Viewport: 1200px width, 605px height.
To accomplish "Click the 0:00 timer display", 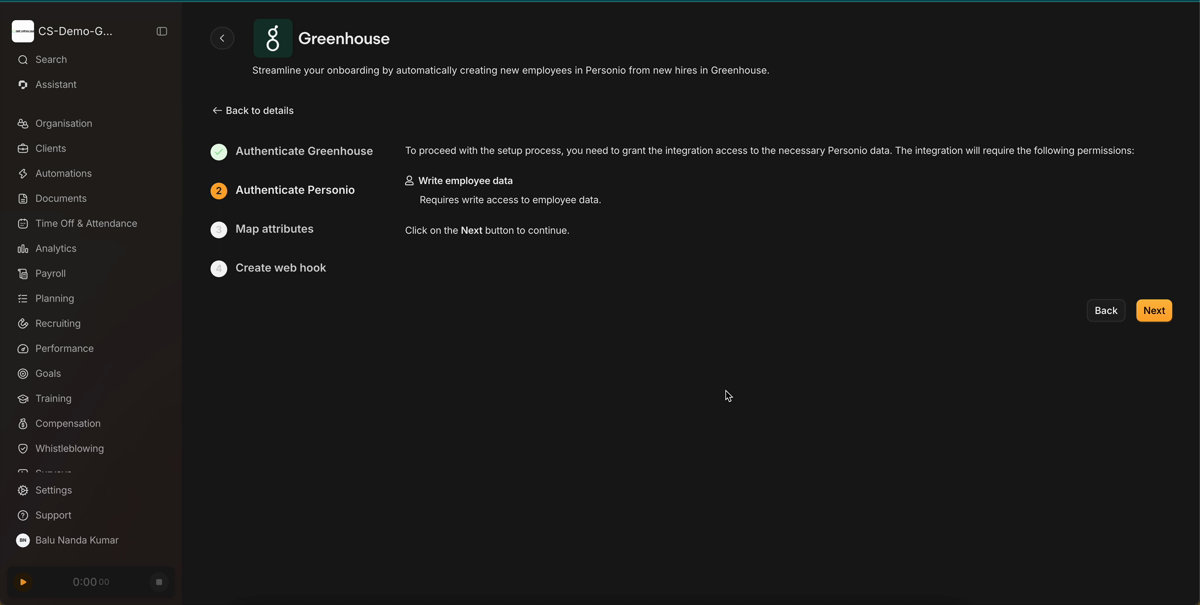I will pos(91,582).
